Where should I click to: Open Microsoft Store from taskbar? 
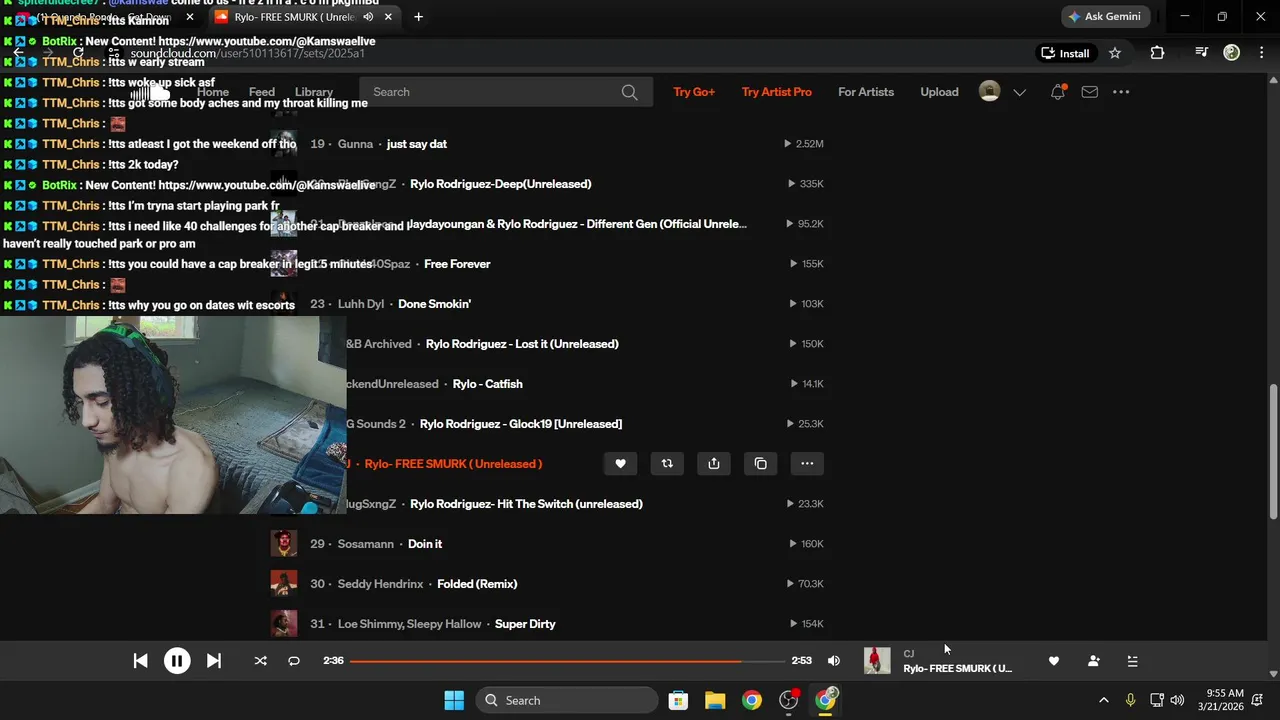[678, 700]
